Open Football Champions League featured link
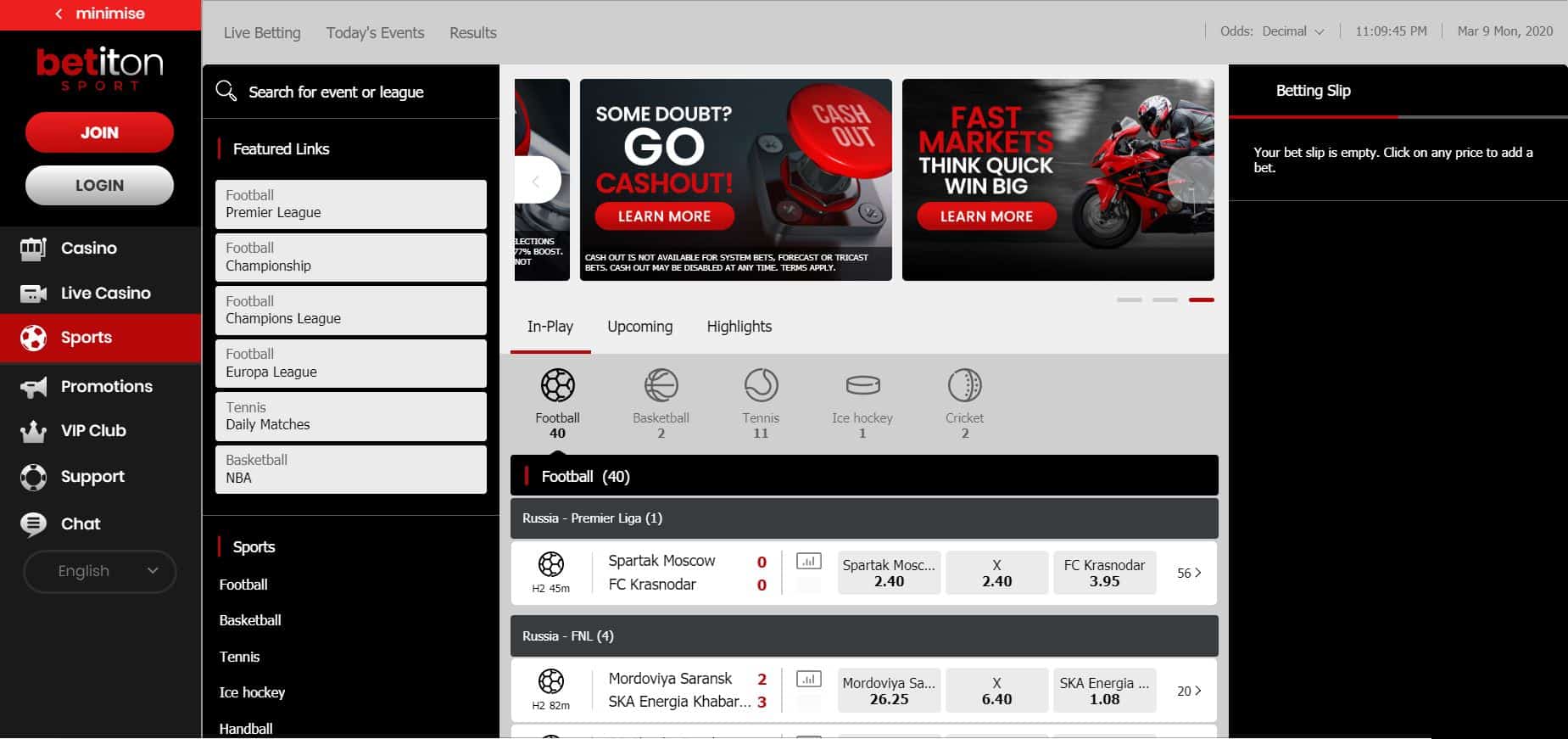 351,310
